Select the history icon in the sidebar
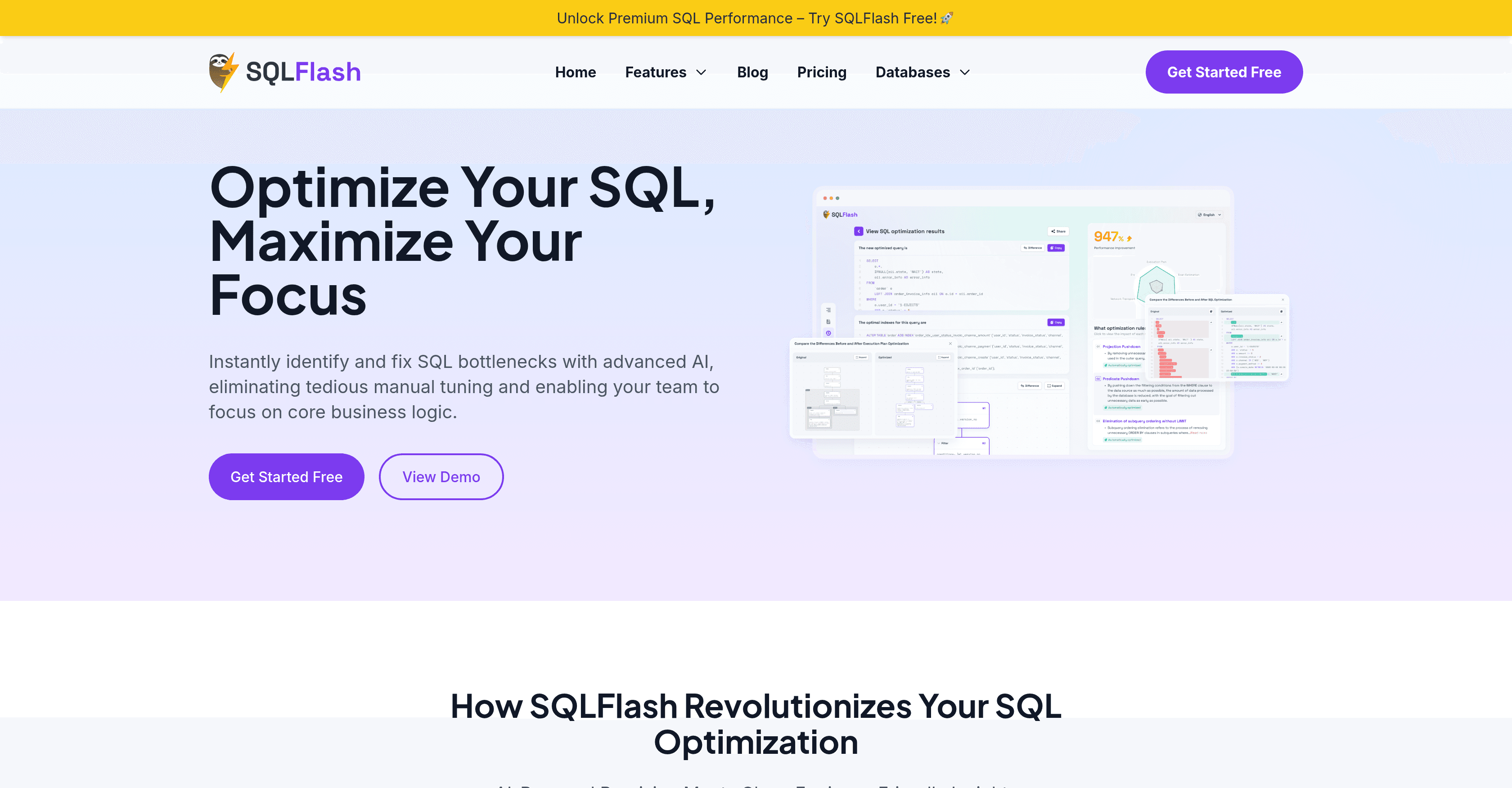1512x788 pixels. (x=828, y=333)
